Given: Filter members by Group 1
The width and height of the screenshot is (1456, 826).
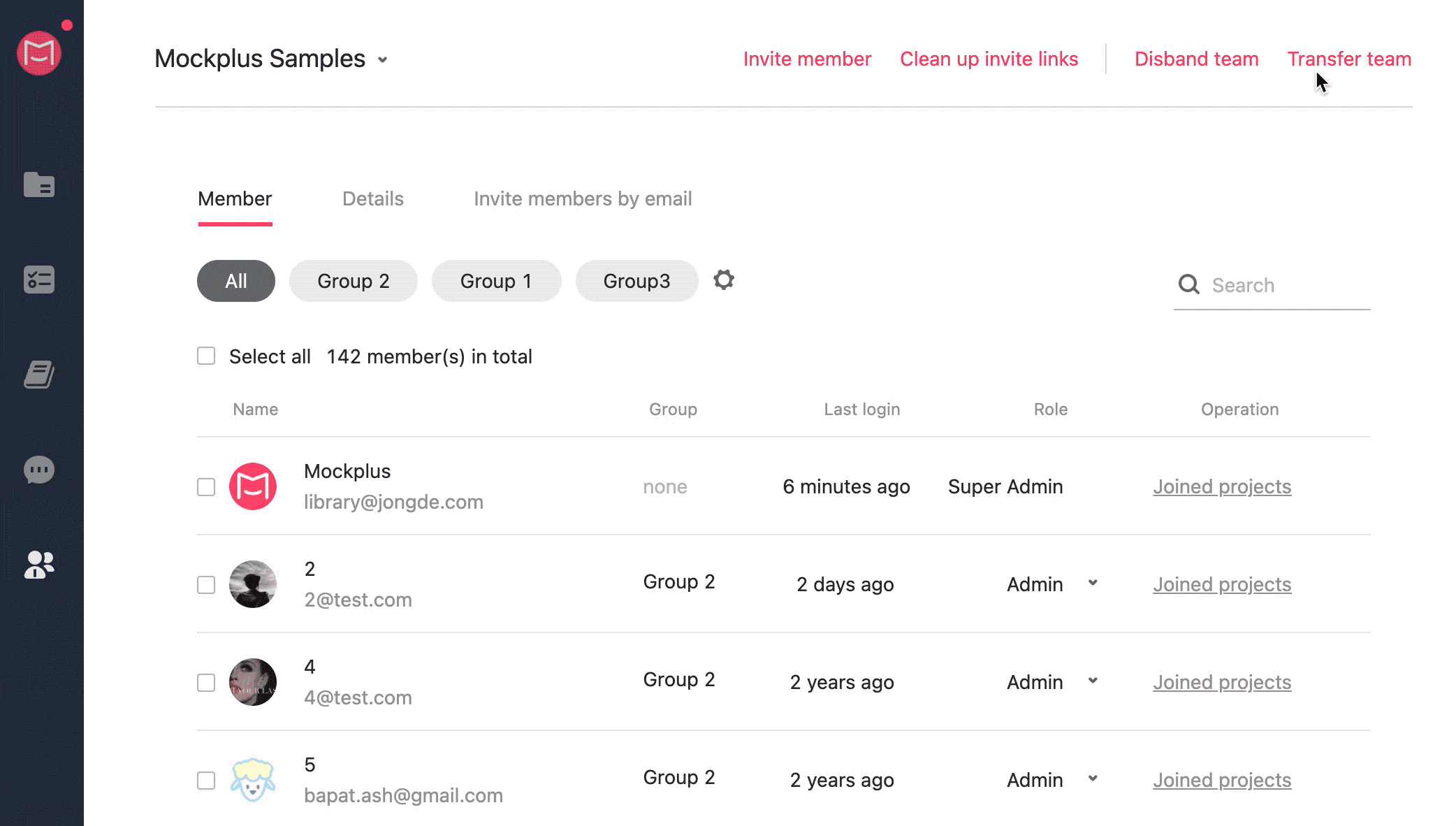Looking at the screenshot, I should (x=496, y=281).
